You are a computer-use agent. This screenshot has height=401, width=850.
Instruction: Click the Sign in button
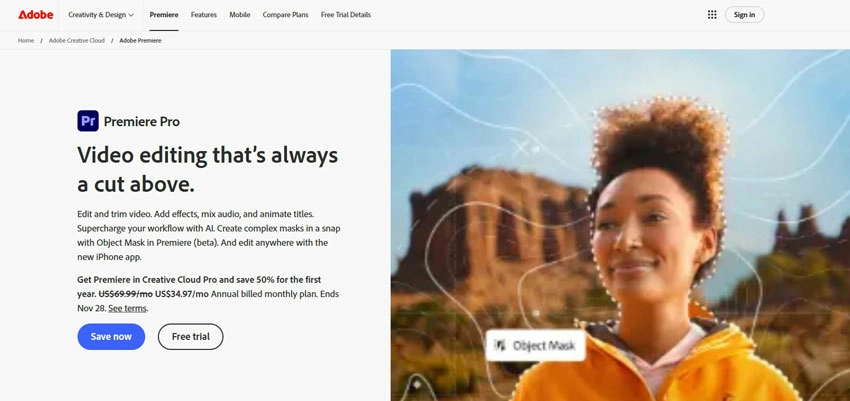(x=744, y=15)
